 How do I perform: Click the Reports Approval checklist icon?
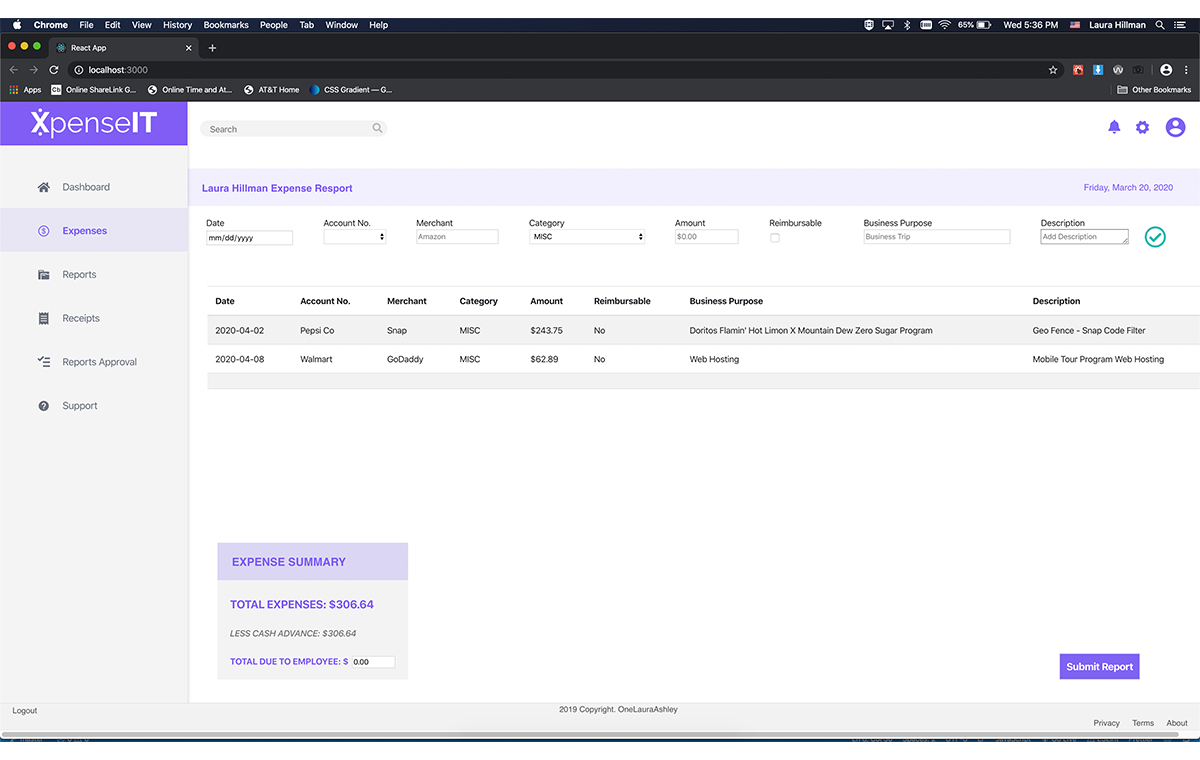44,362
